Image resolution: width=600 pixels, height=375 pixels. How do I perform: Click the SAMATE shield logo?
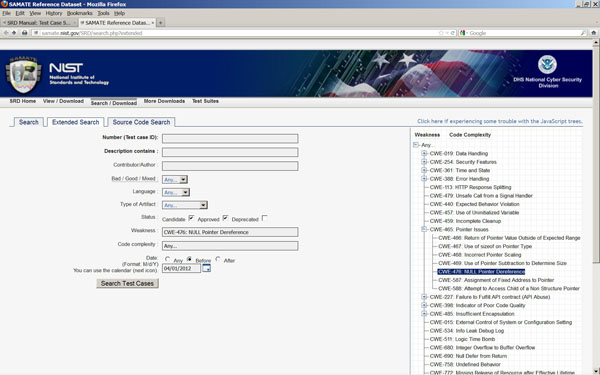(23, 75)
